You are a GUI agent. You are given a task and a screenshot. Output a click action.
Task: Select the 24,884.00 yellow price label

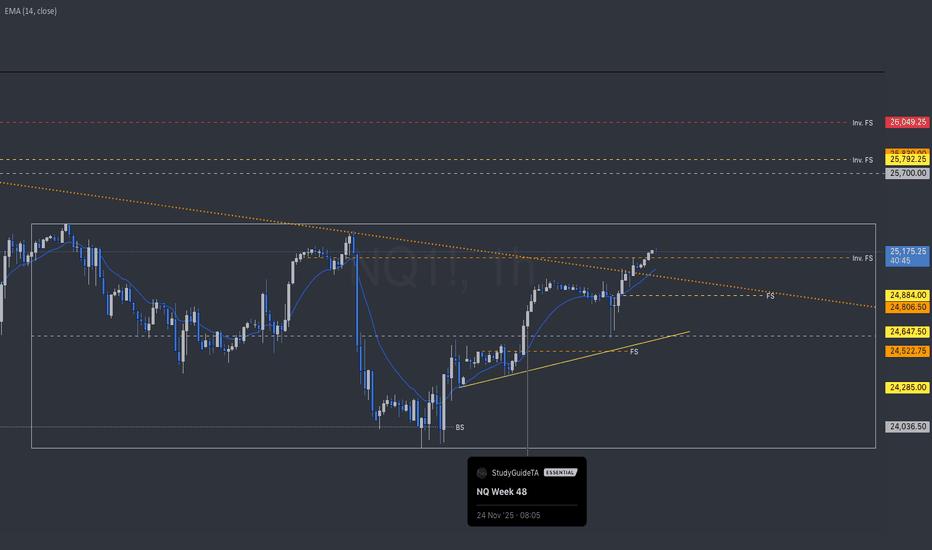coord(907,296)
